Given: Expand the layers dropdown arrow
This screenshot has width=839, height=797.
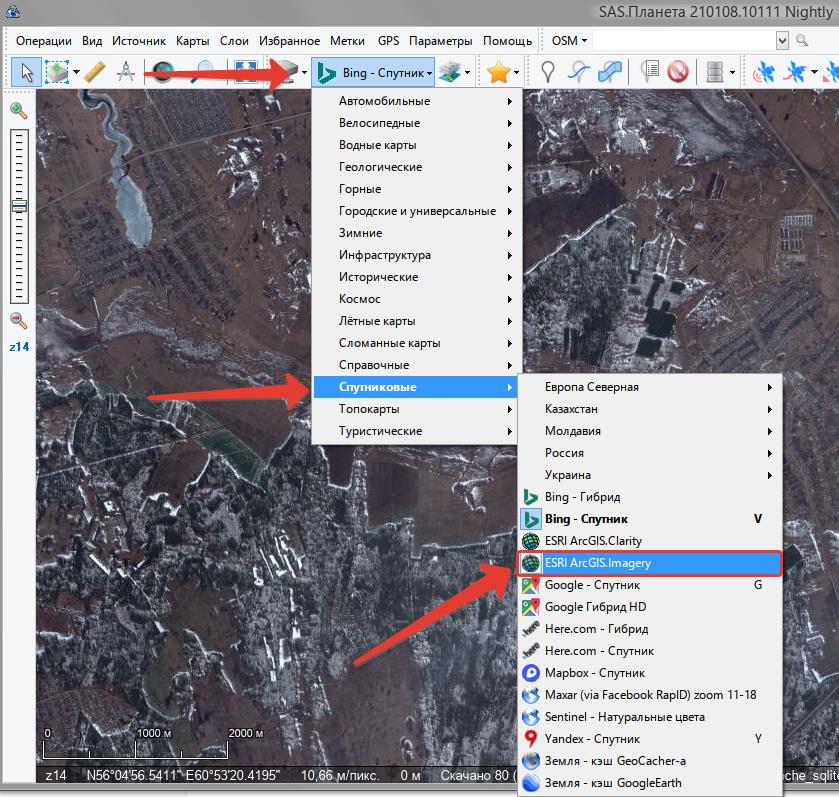Looking at the screenshot, I should [x=467, y=72].
